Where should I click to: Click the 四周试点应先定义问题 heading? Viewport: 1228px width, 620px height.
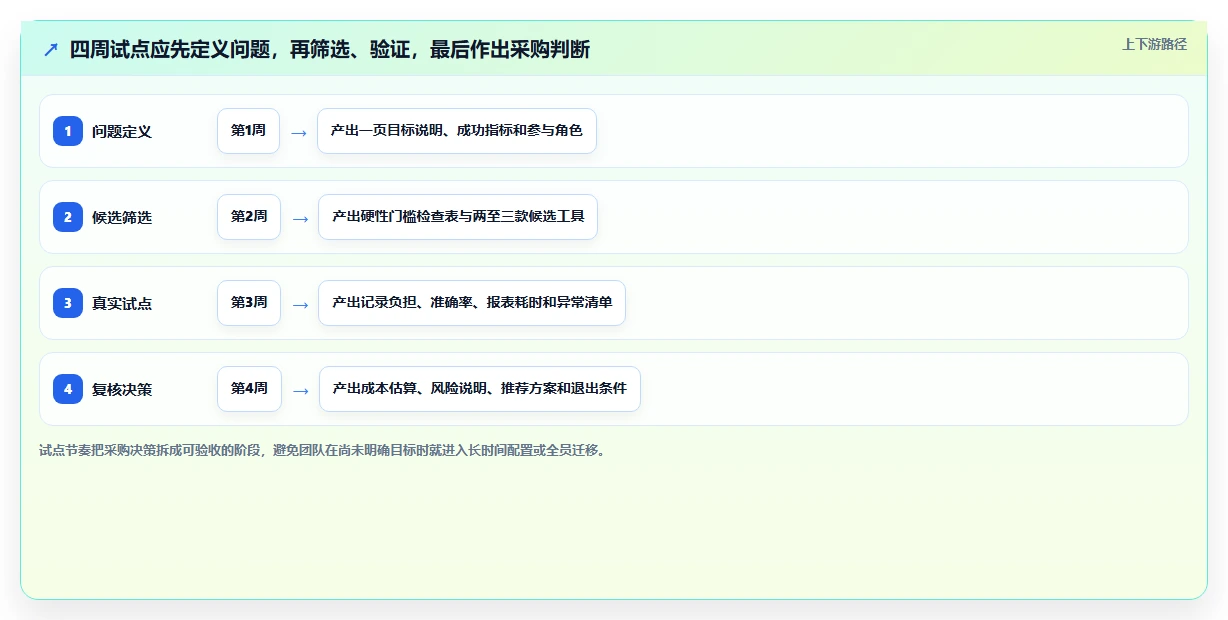[x=330, y=50]
